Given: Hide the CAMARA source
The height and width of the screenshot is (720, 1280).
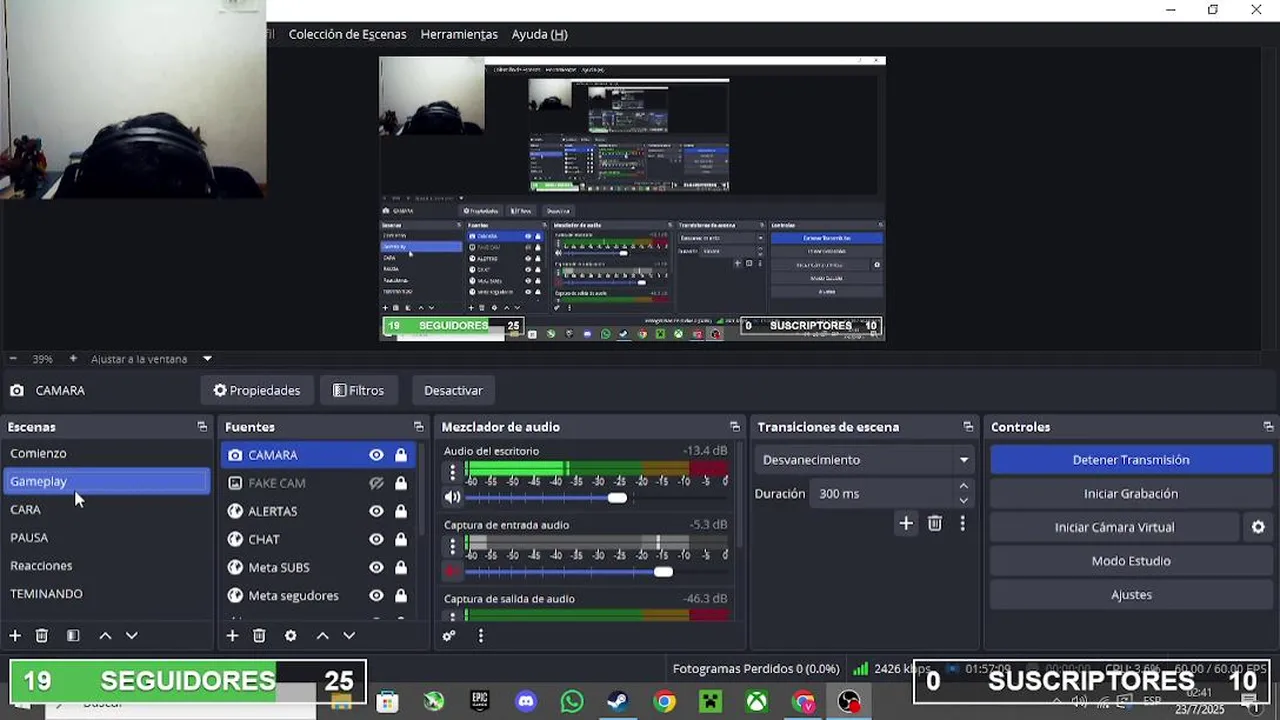Looking at the screenshot, I should (x=376, y=455).
